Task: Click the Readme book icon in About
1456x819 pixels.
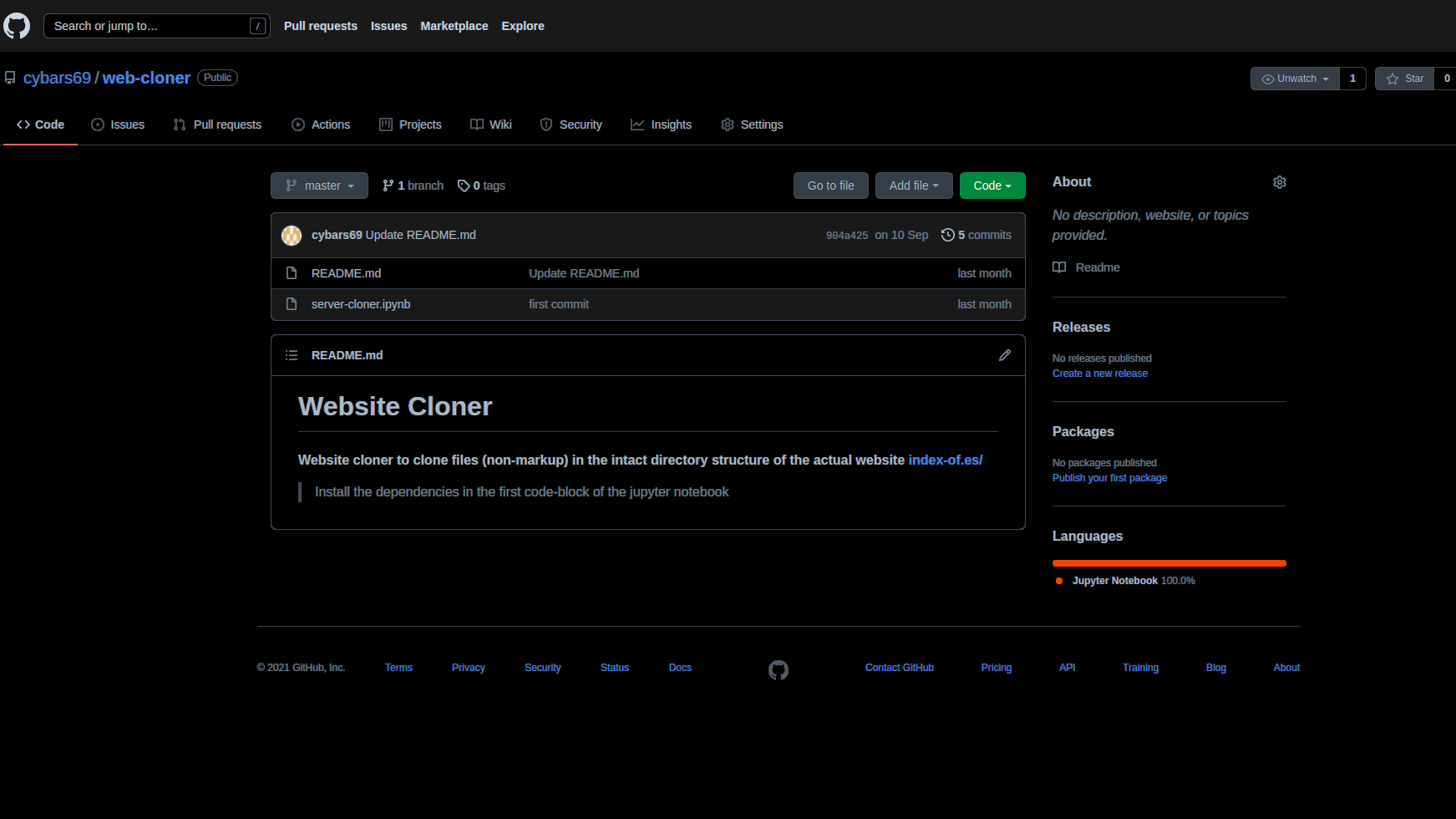Action: pyautogui.click(x=1059, y=267)
